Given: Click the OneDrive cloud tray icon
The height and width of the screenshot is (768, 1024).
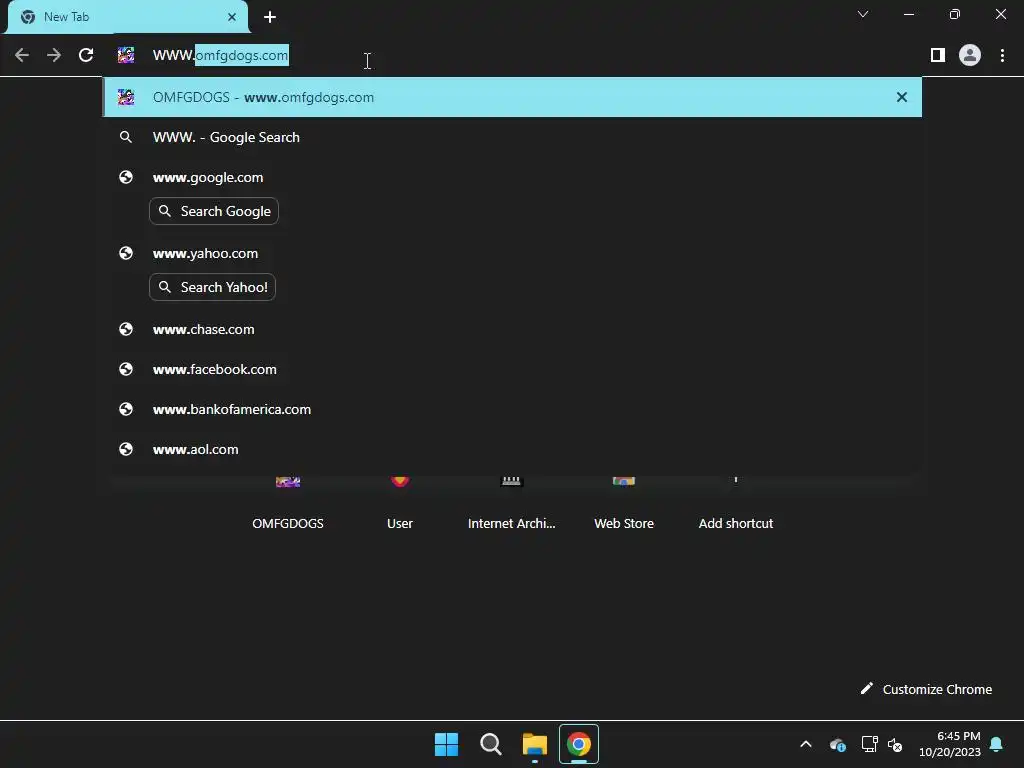Looking at the screenshot, I should [x=837, y=744].
